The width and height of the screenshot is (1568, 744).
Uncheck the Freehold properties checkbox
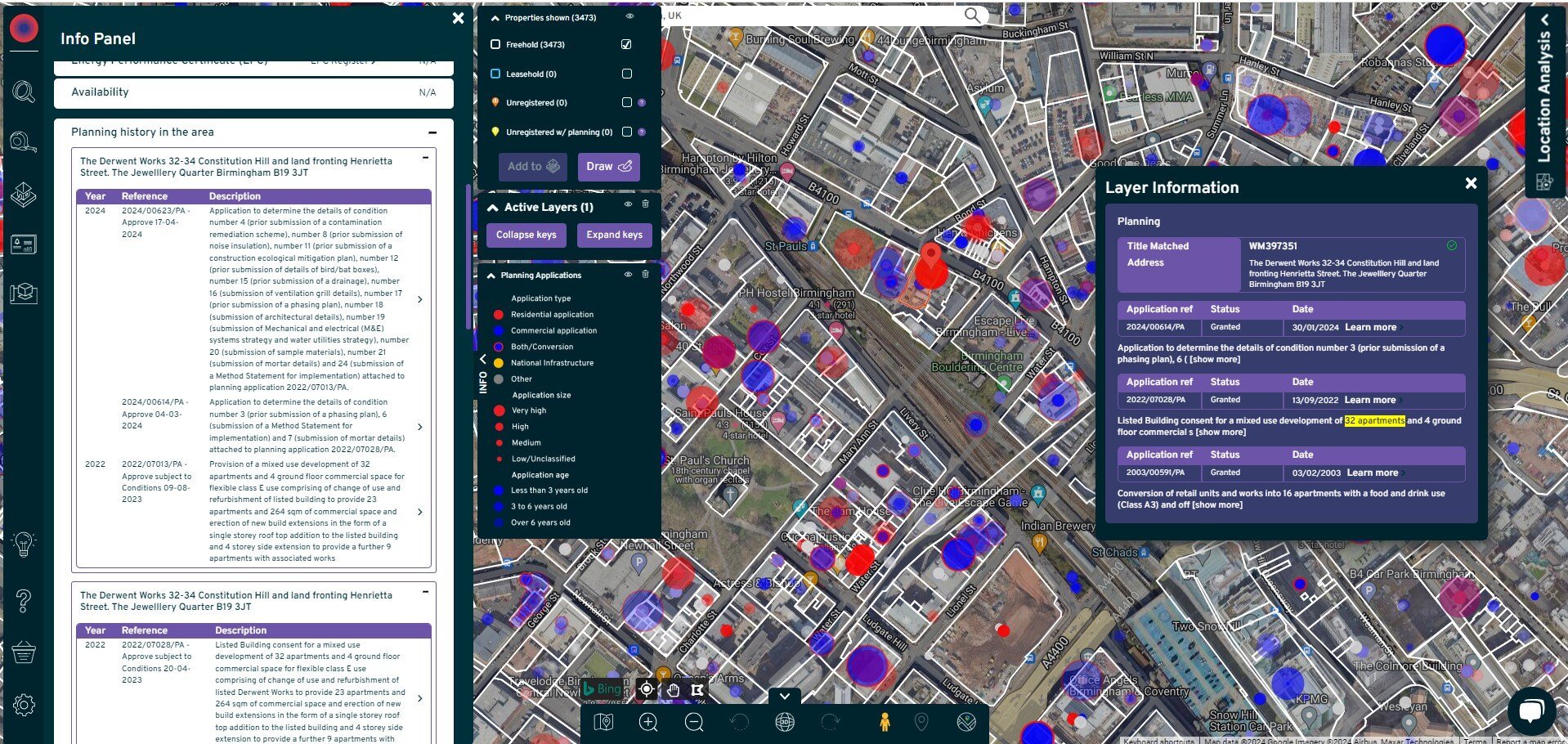(x=626, y=44)
